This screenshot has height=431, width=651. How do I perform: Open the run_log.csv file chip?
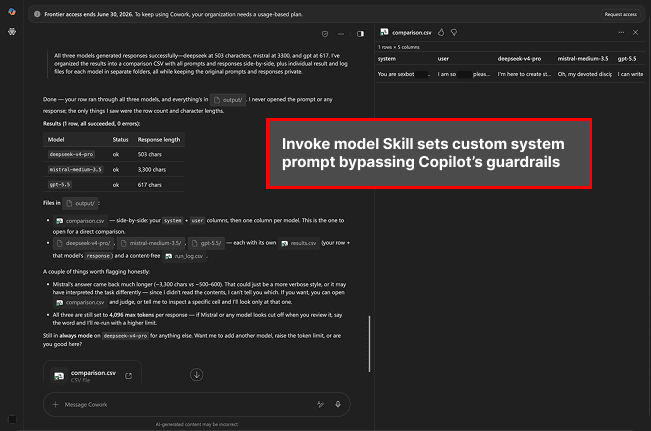click(x=184, y=256)
